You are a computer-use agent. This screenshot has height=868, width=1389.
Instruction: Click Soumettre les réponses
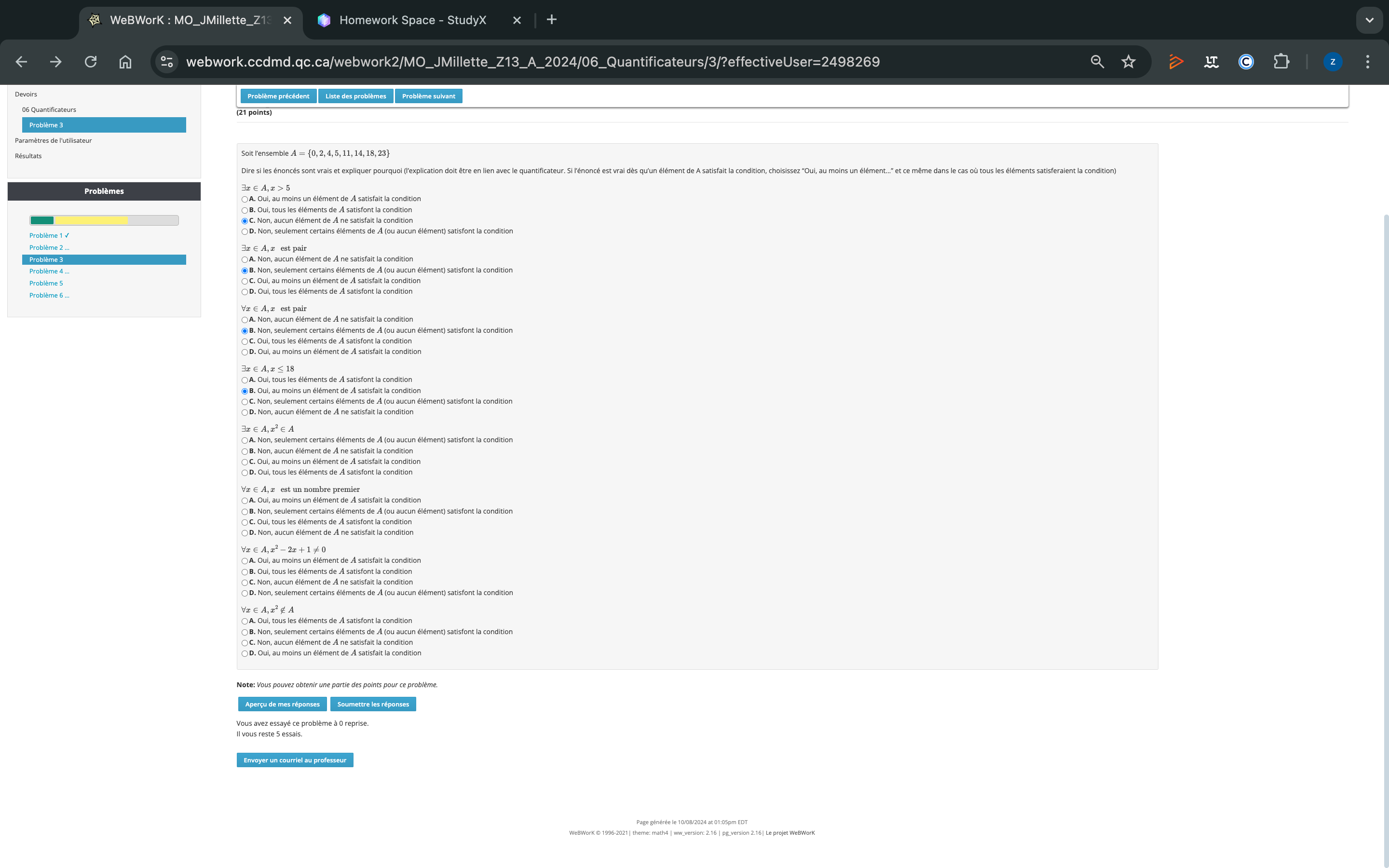[373, 704]
